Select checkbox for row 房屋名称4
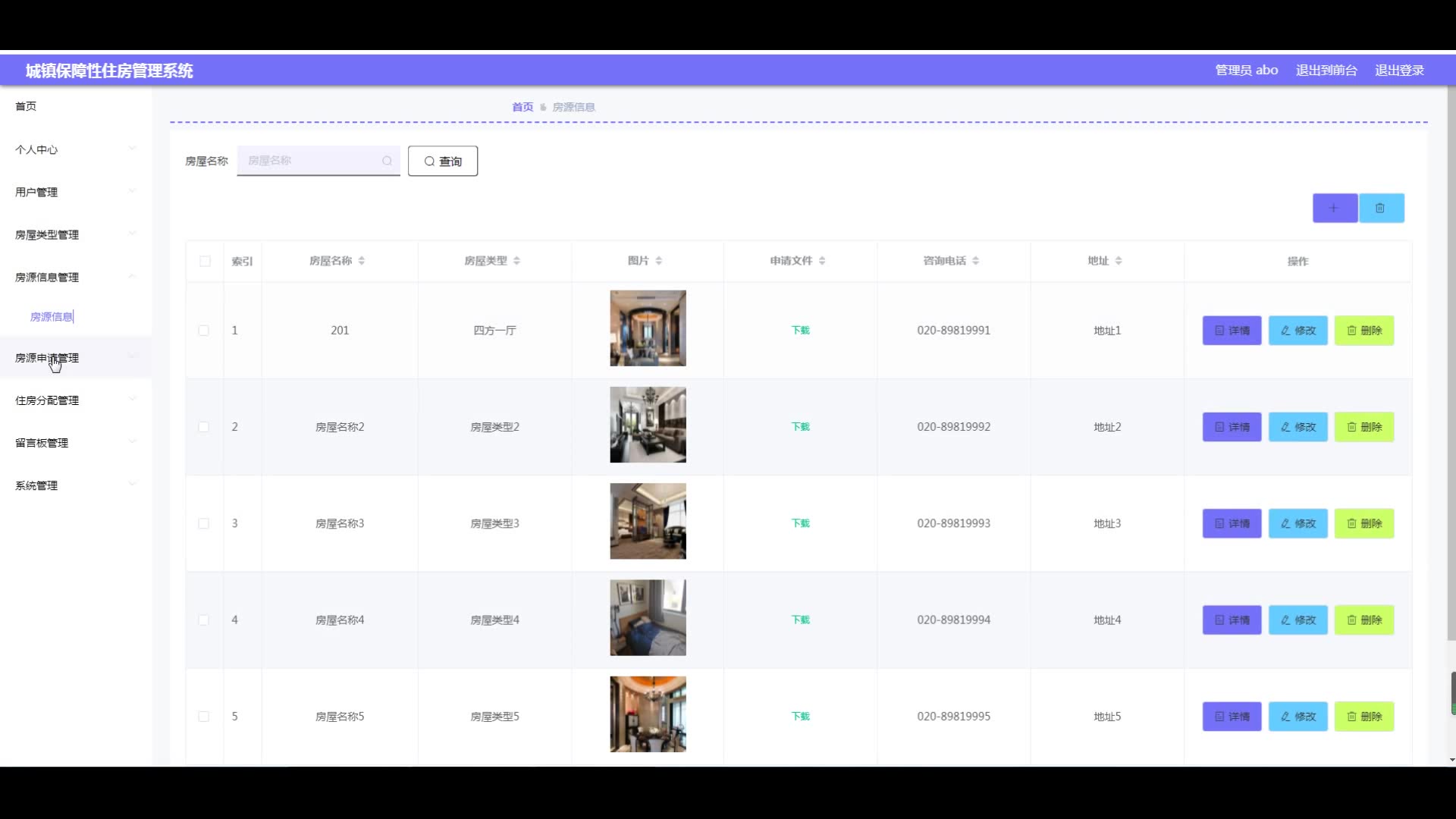 204,620
